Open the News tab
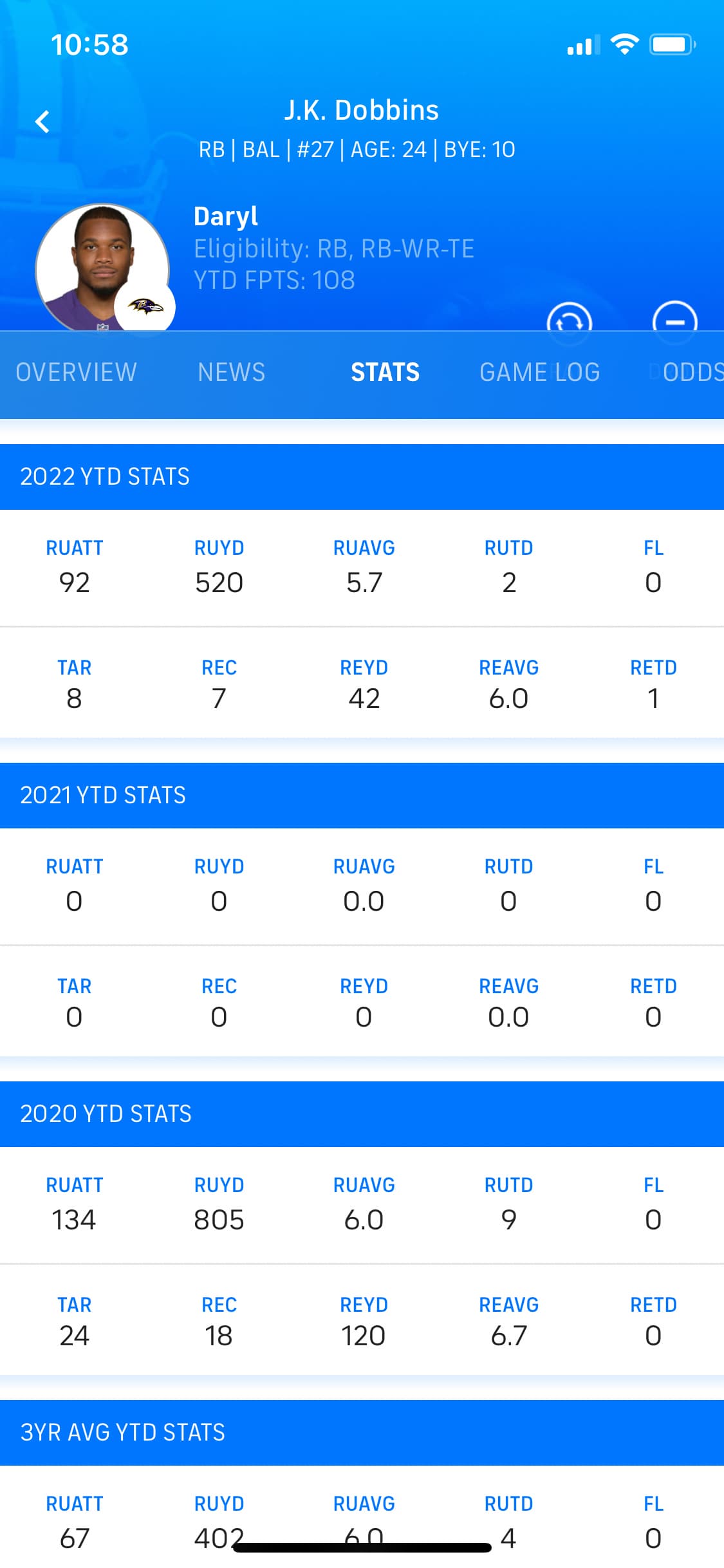 [x=231, y=372]
